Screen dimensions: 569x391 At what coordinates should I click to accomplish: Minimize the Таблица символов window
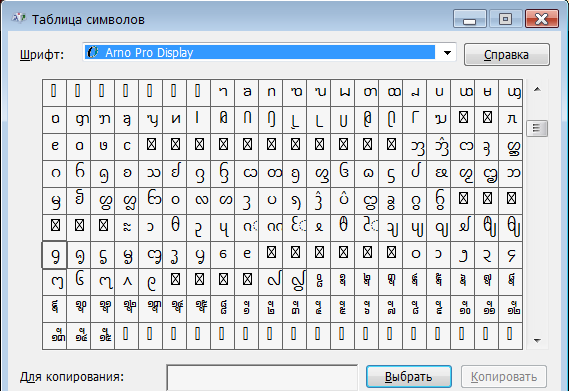pyautogui.click(x=470, y=19)
